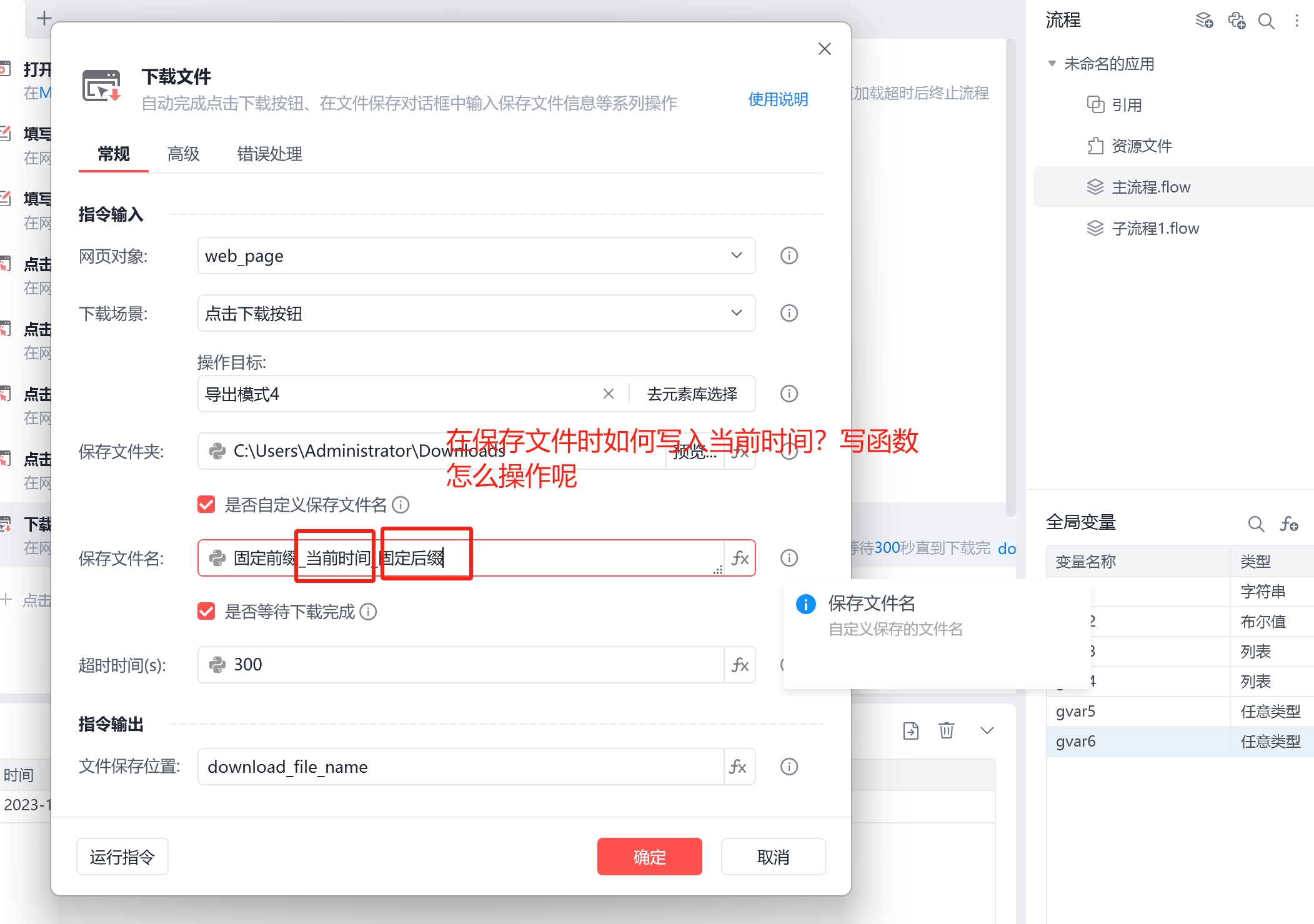The image size is (1314, 924).
Task: Click info icon next to 操作目标
Action: (789, 394)
